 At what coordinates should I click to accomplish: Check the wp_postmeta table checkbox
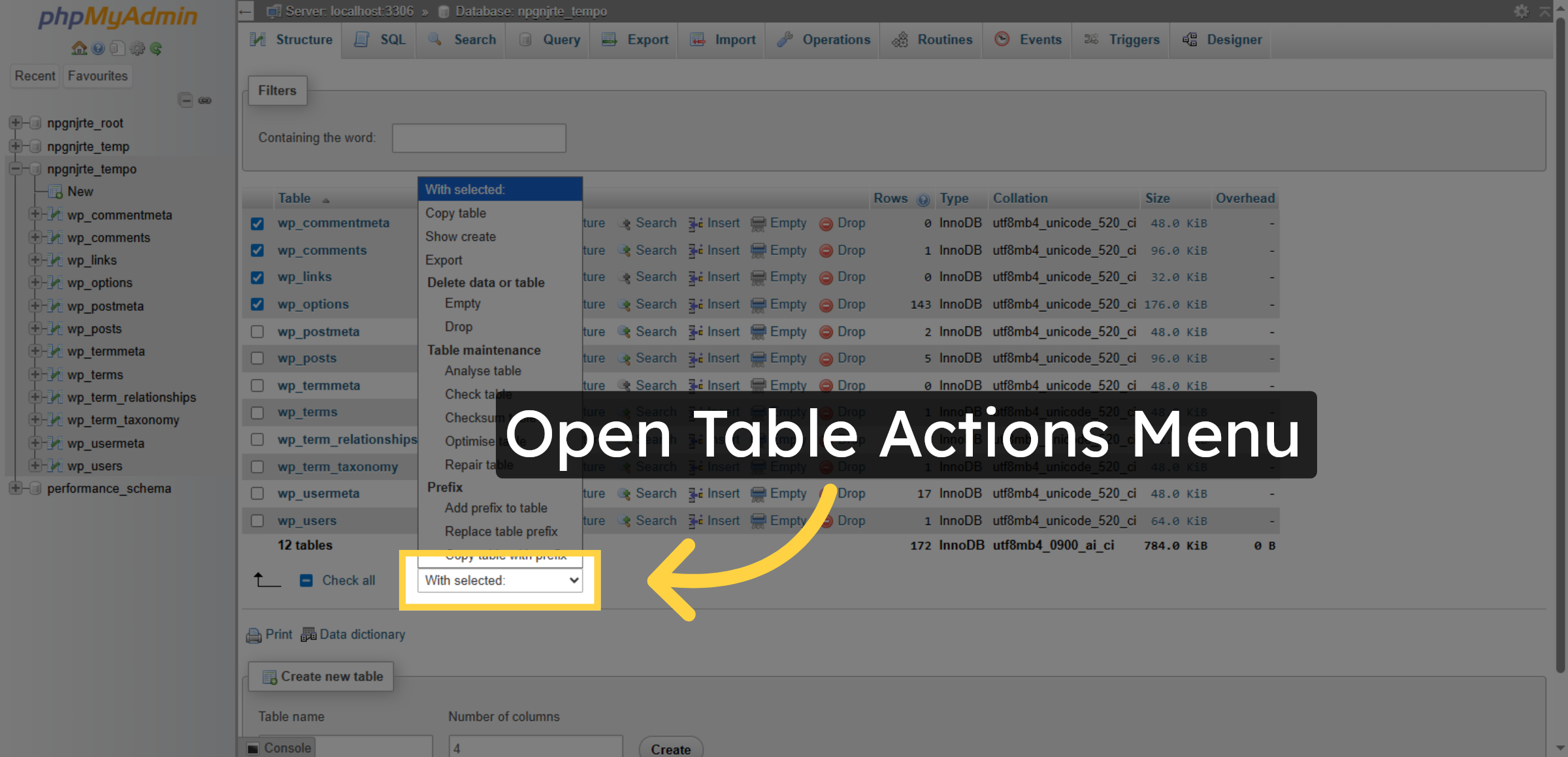pyautogui.click(x=257, y=332)
